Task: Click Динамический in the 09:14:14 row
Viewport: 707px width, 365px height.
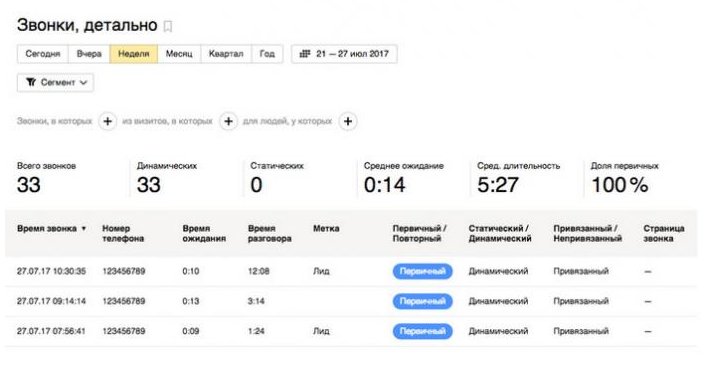Action: point(498,301)
